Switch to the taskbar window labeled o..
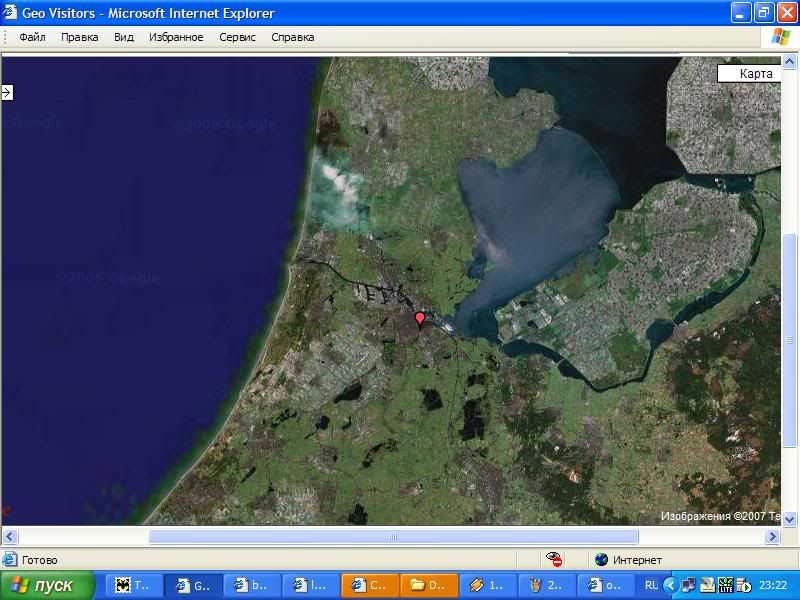Viewport: 800px width, 600px height. [607, 585]
